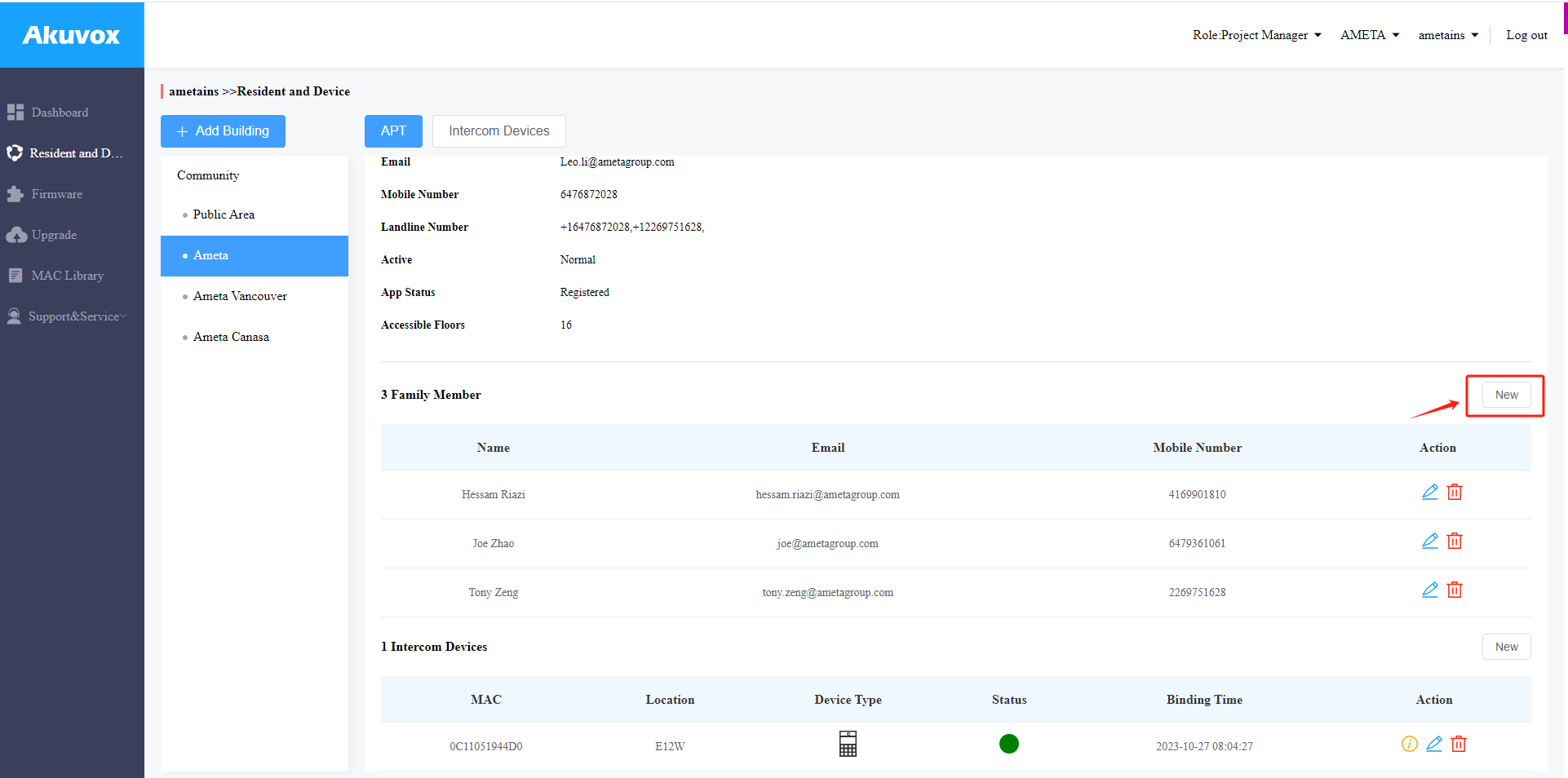The width and height of the screenshot is (1568, 778).
Task: Click the 3 Family Member heading
Action: point(431,395)
